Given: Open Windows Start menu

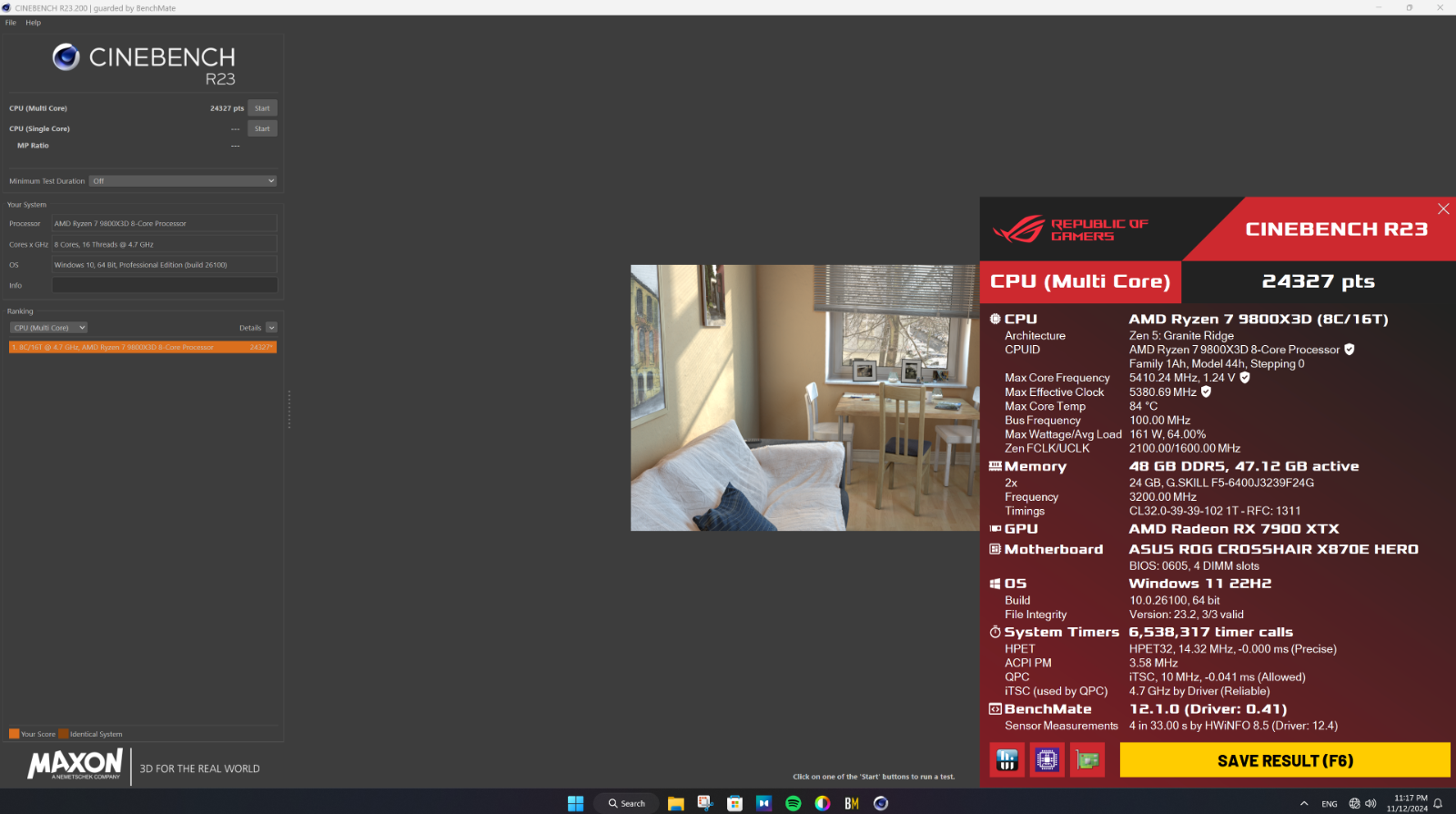Looking at the screenshot, I should click(575, 803).
